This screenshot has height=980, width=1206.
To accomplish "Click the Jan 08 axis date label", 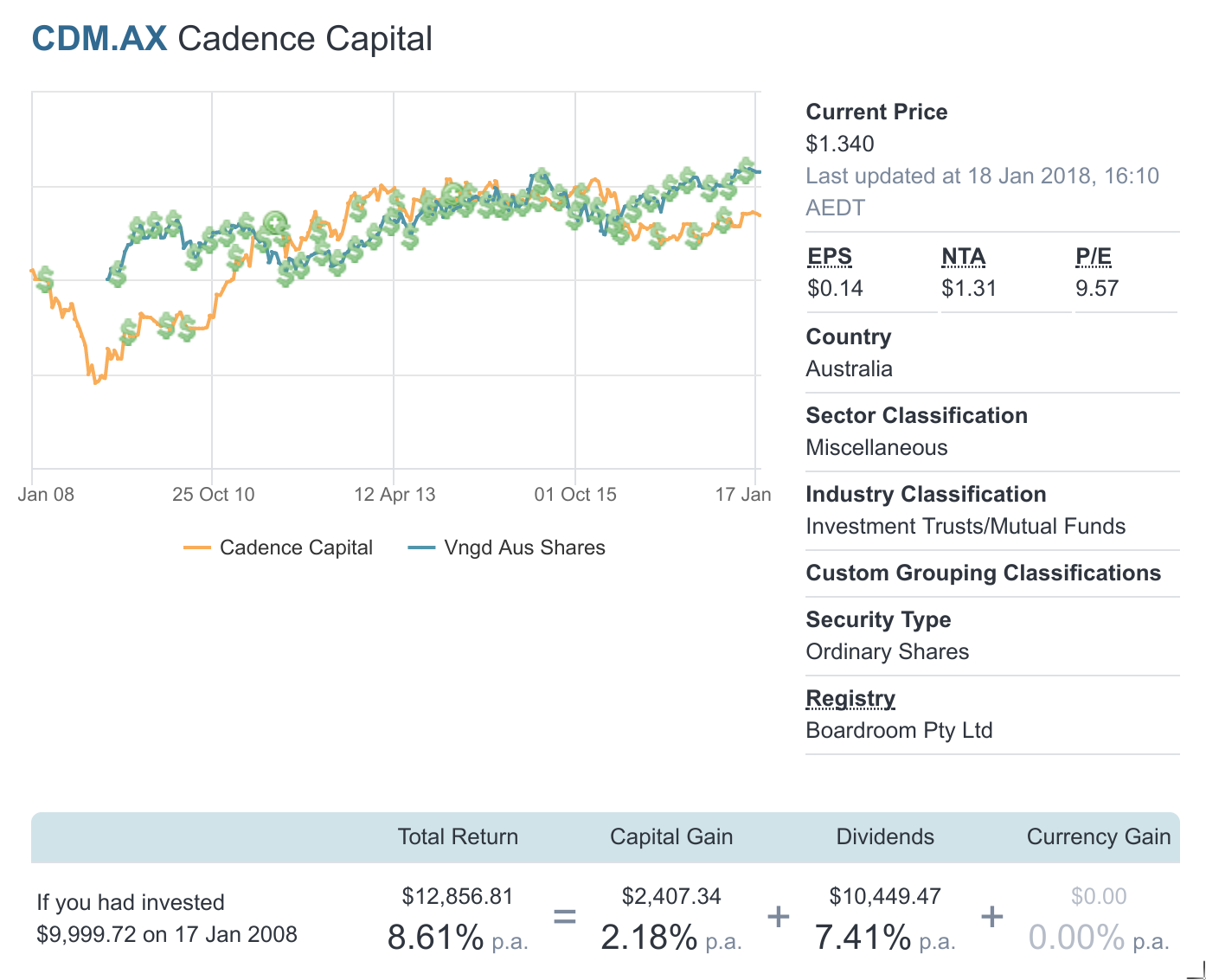I will 46,495.
